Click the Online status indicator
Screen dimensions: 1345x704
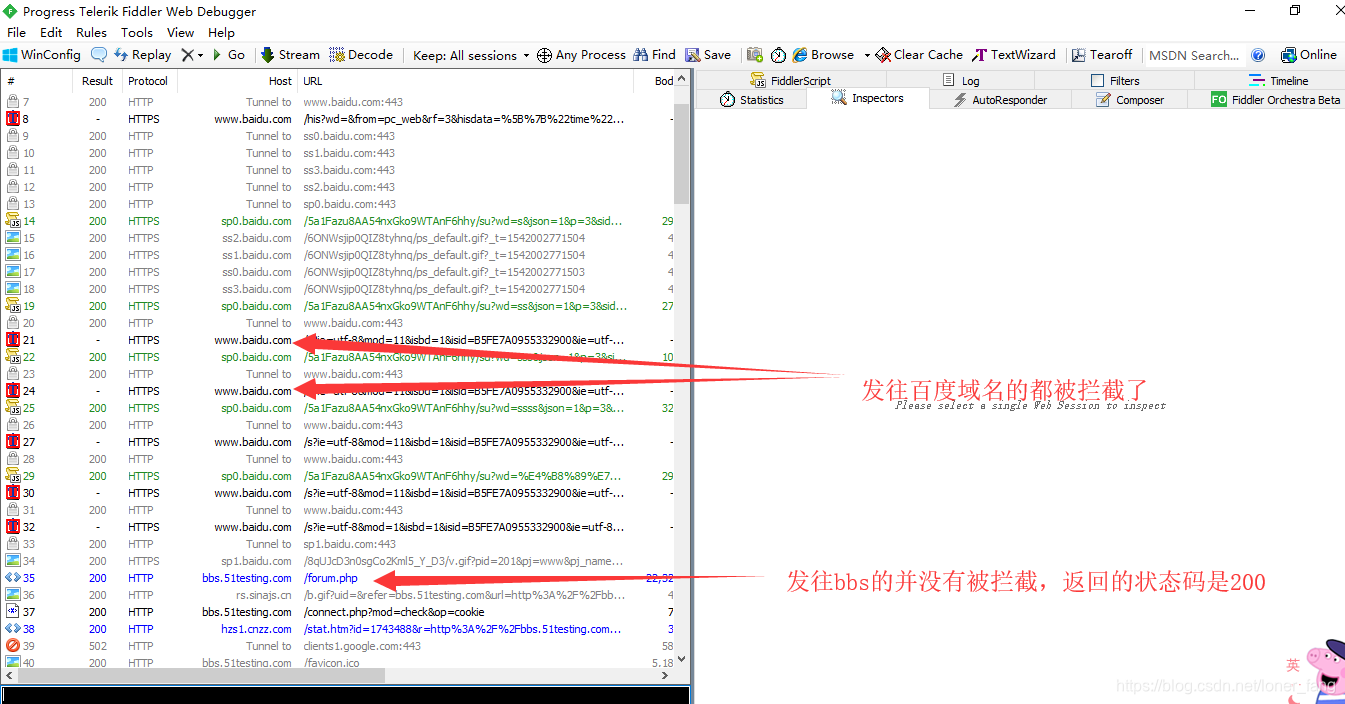pos(1308,55)
